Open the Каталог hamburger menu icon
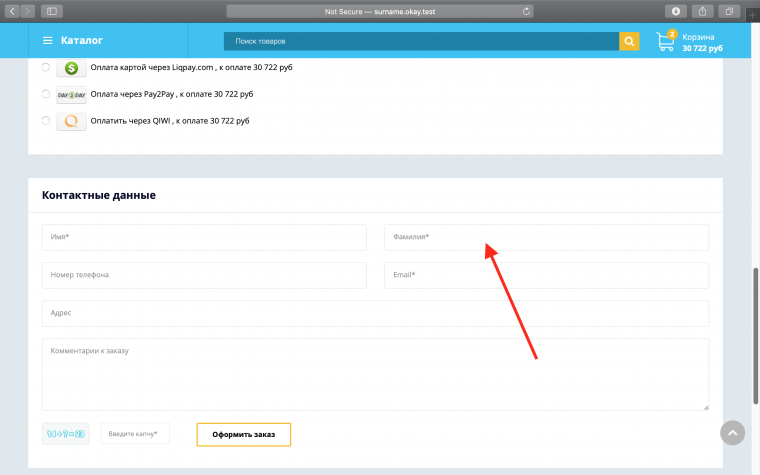Image resolution: width=760 pixels, height=475 pixels. (47, 41)
